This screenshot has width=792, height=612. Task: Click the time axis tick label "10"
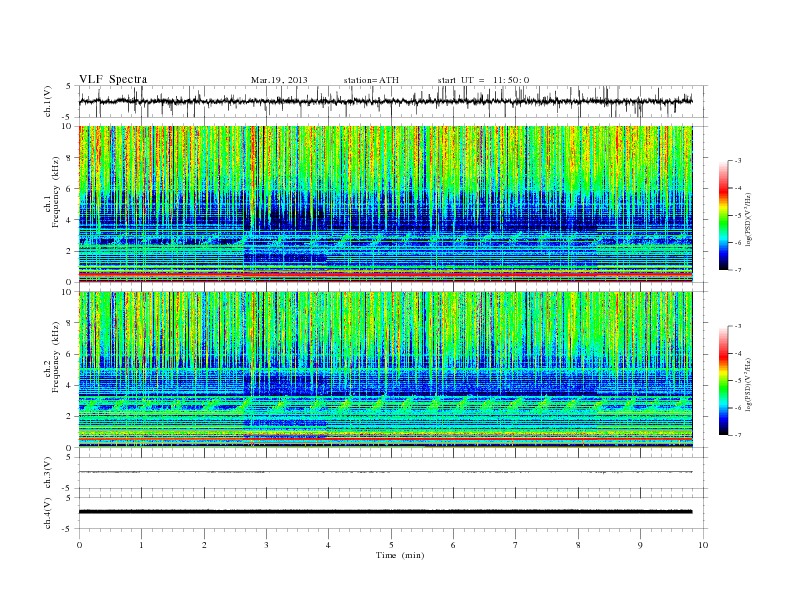(703, 545)
